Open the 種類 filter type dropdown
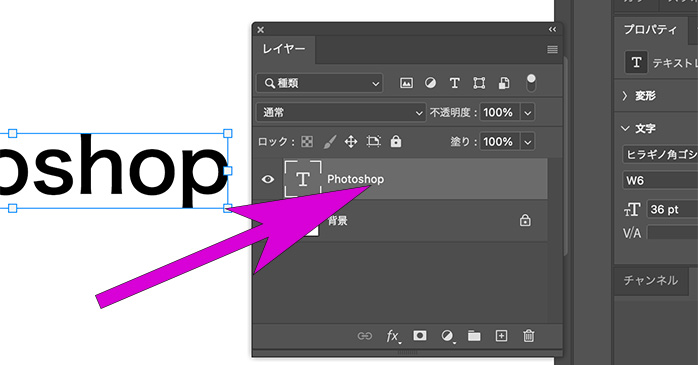Viewport: 698px width, 365px height. click(320, 83)
